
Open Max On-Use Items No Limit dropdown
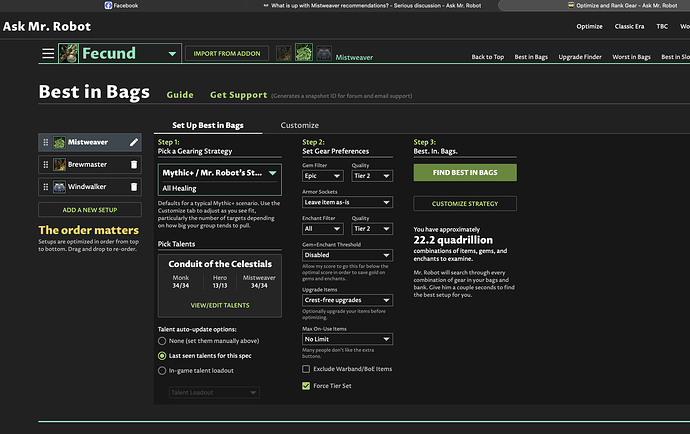(347, 339)
